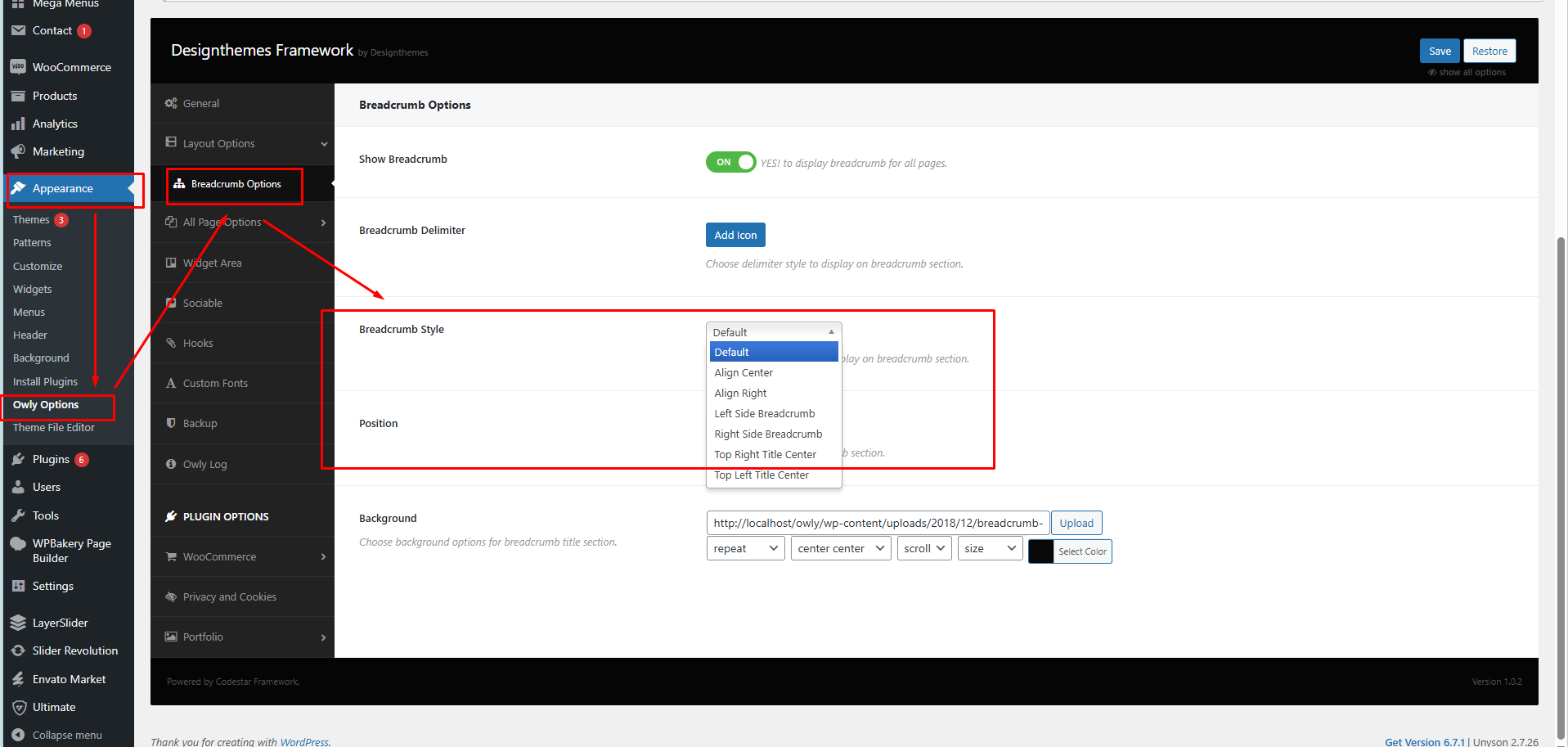Click the Ultimate shield icon

pyautogui.click(x=18, y=707)
